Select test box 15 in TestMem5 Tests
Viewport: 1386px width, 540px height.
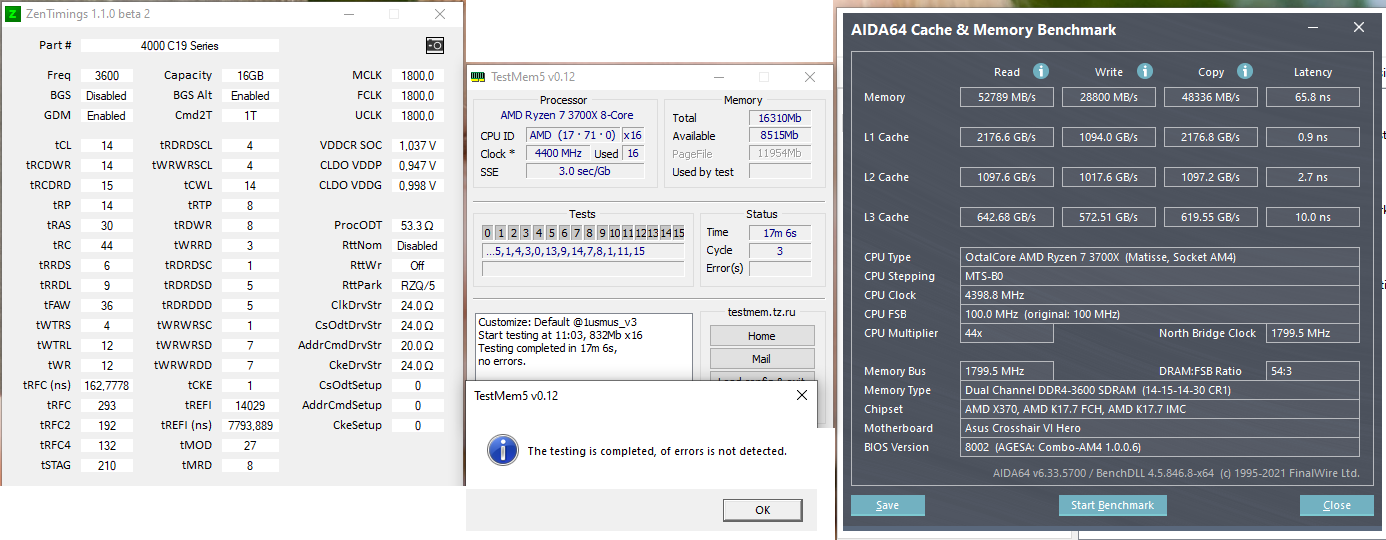[678, 233]
